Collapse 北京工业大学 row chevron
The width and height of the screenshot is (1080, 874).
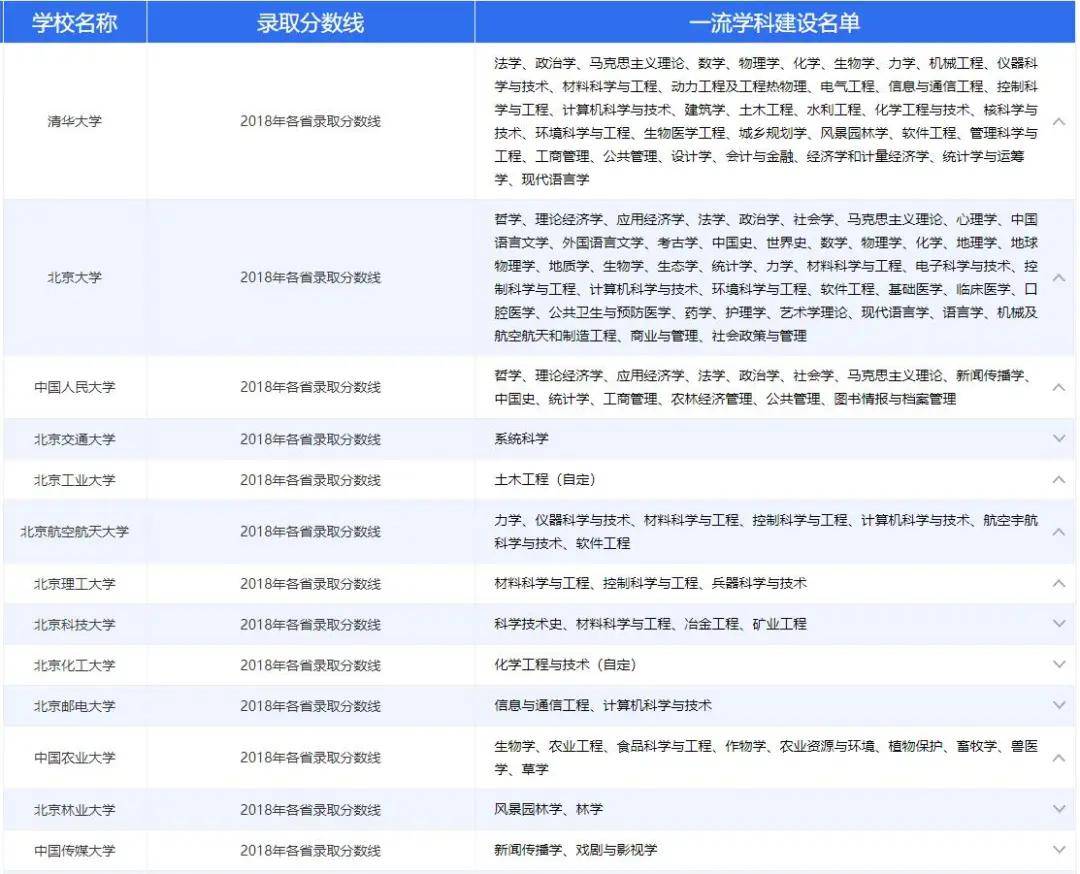click(x=1059, y=479)
